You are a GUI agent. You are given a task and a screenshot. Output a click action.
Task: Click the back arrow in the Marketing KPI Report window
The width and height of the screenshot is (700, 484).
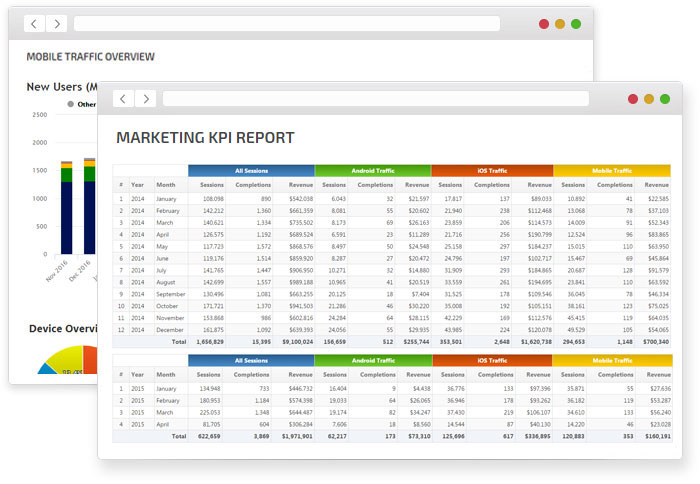click(x=123, y=99)
